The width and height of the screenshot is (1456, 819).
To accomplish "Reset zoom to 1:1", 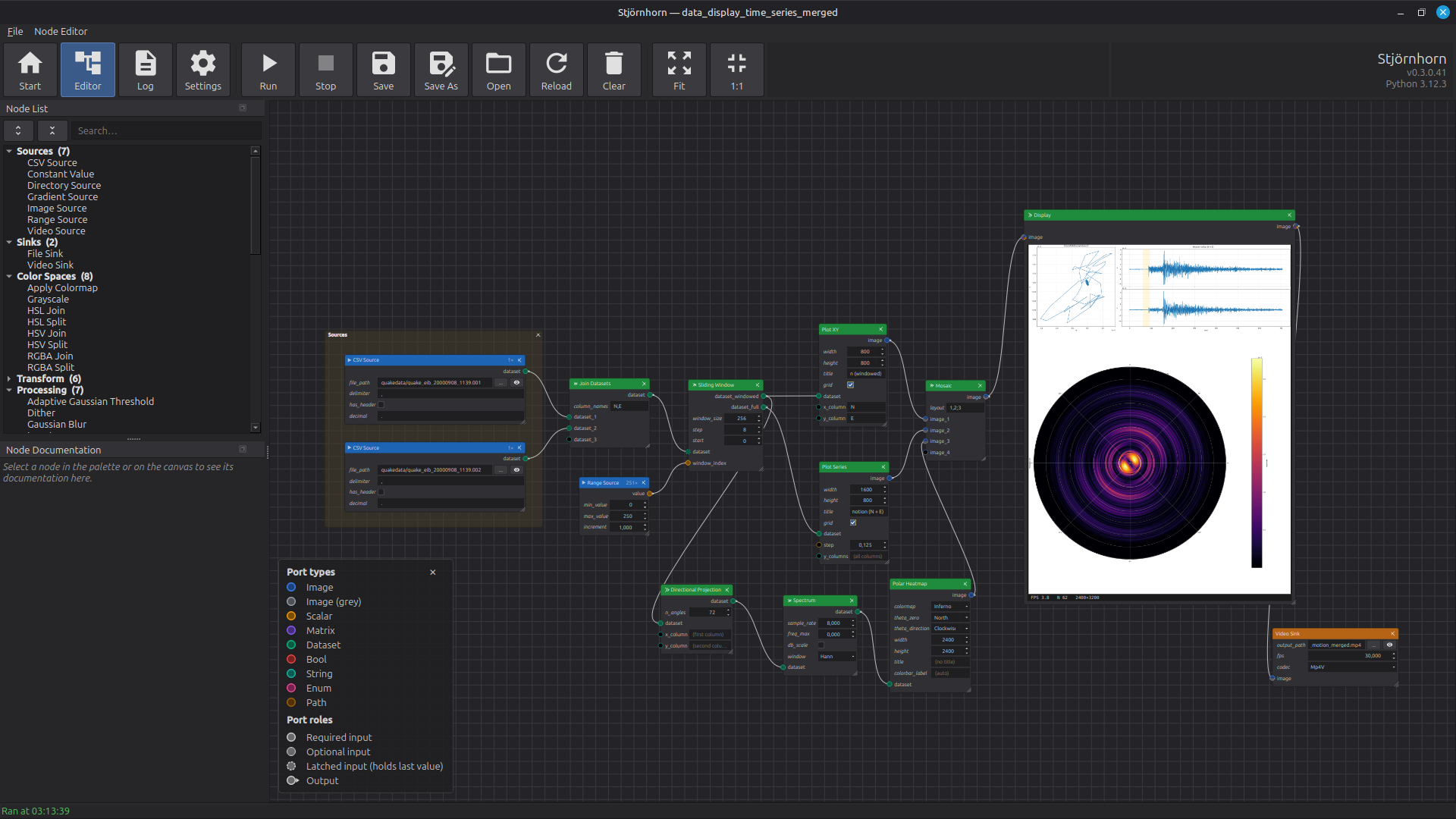I will pos(737,70).
